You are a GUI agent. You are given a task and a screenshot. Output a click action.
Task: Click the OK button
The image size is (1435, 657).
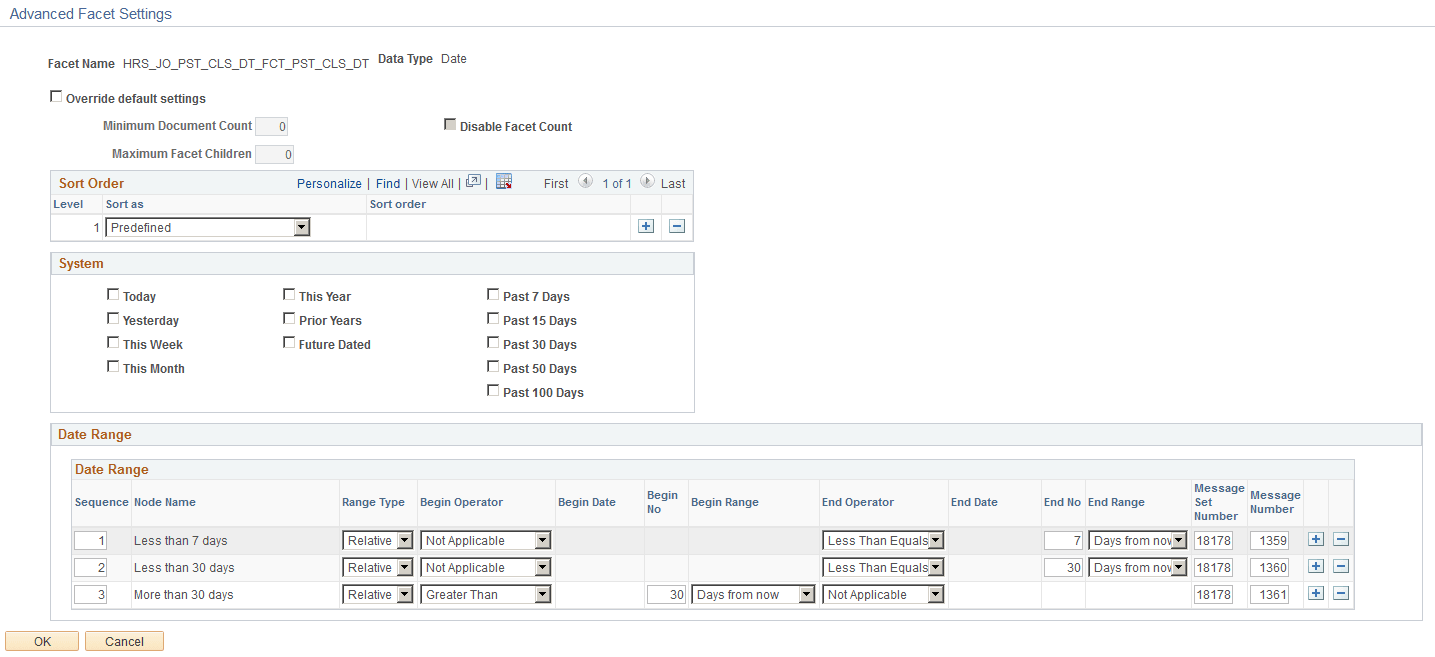pos(41,641)
